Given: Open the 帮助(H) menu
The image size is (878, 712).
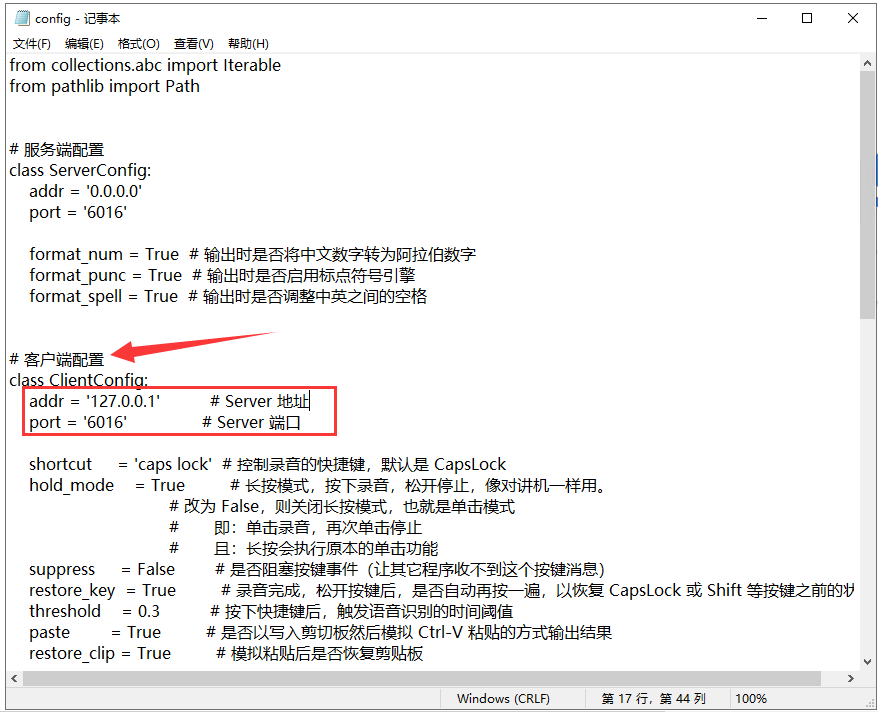Looking at the screenshot, I should coord(246,43).
